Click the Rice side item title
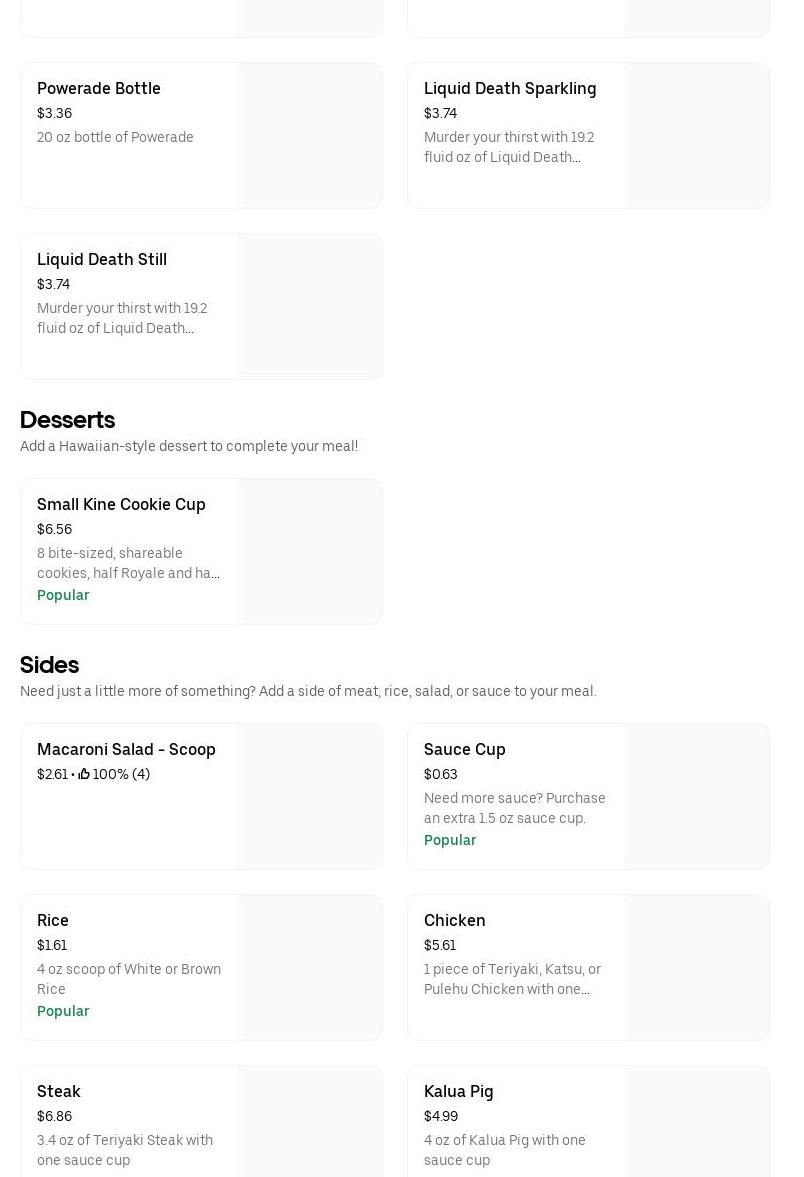 click(53, 921)
